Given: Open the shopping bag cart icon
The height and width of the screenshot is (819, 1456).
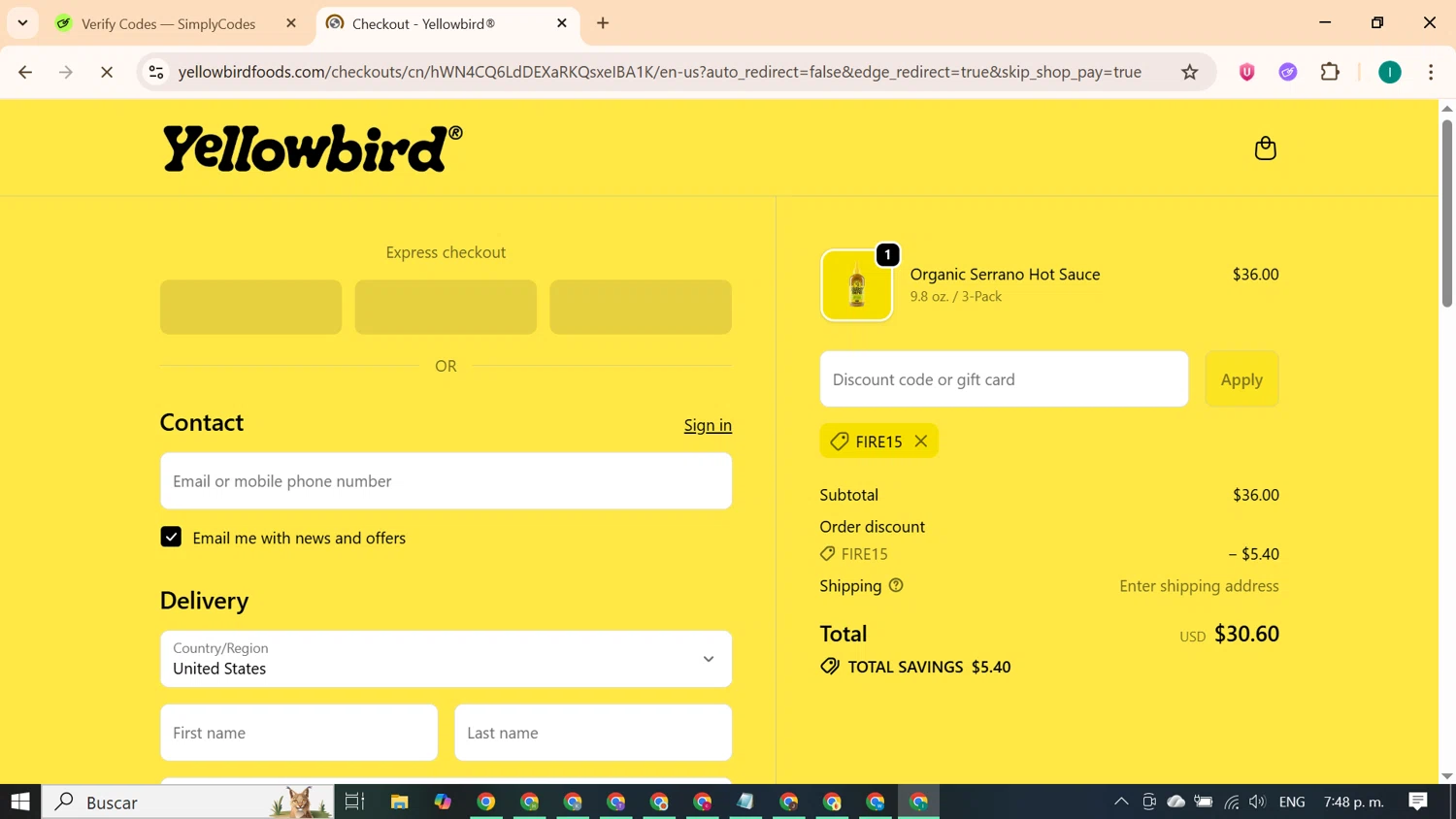Looking at the screenshot, I should [1265, 148].
